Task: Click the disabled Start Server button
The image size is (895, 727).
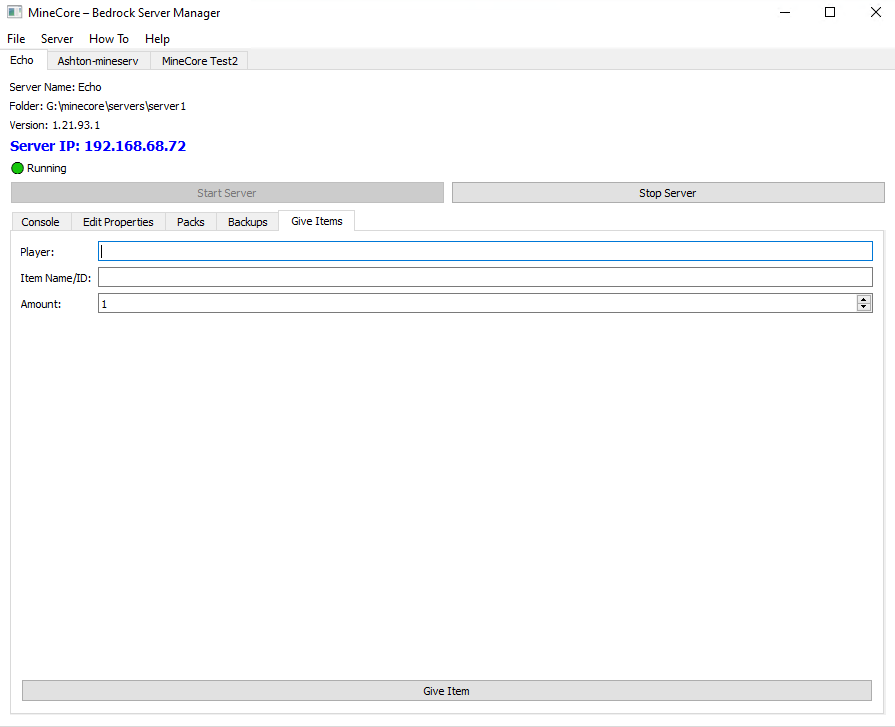Action: click(227, 193)
